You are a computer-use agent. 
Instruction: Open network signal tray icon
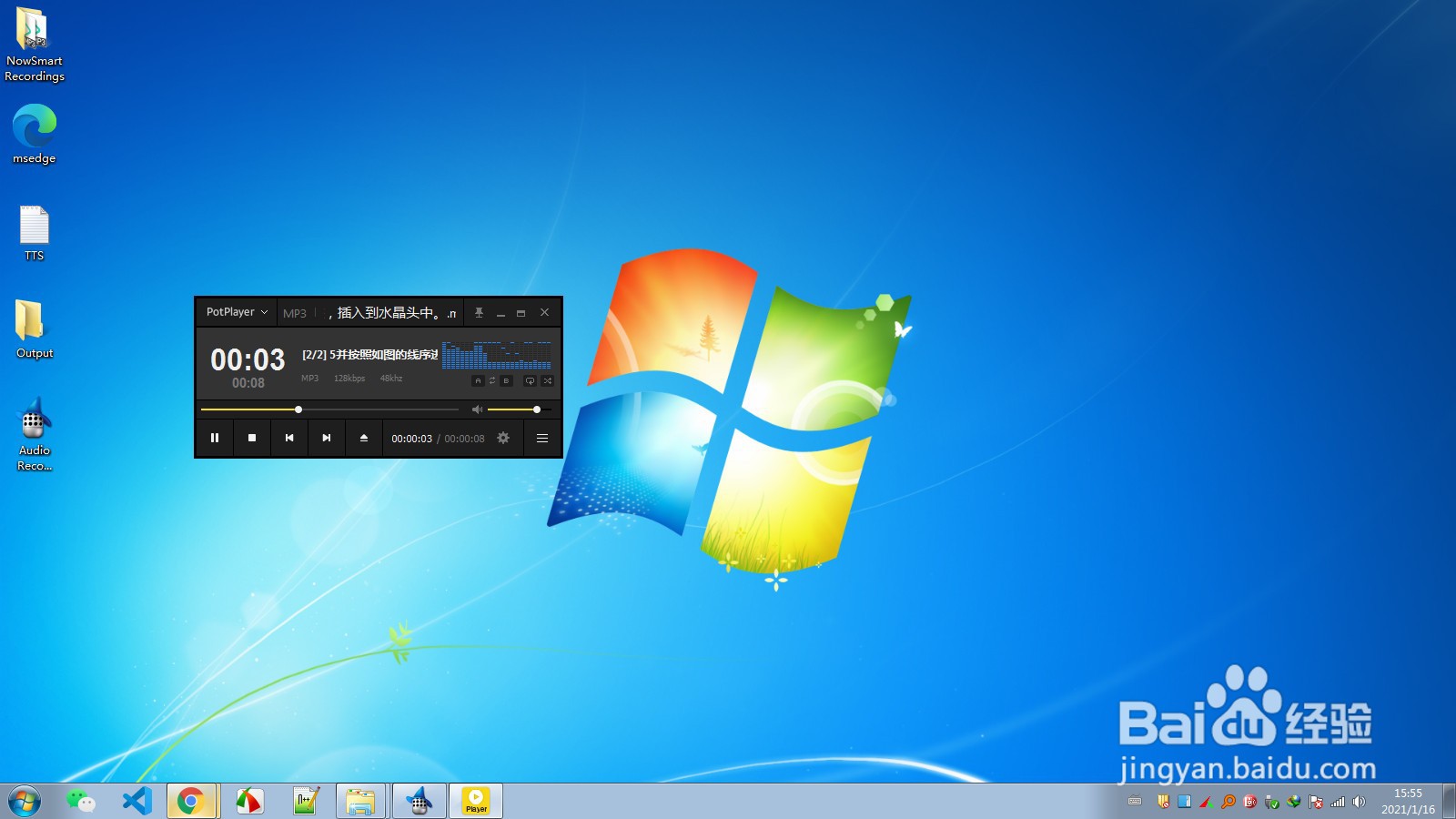point(1338,802)
